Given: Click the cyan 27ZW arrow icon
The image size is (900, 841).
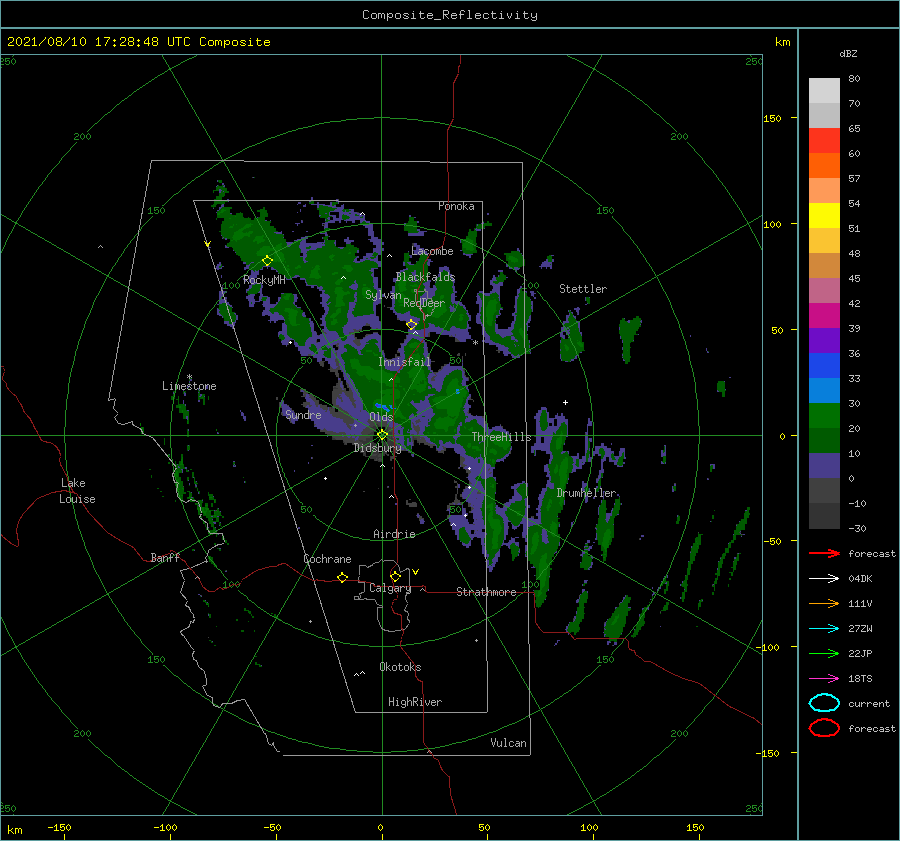Looking at the screenshot, I should tap(824, 629).
